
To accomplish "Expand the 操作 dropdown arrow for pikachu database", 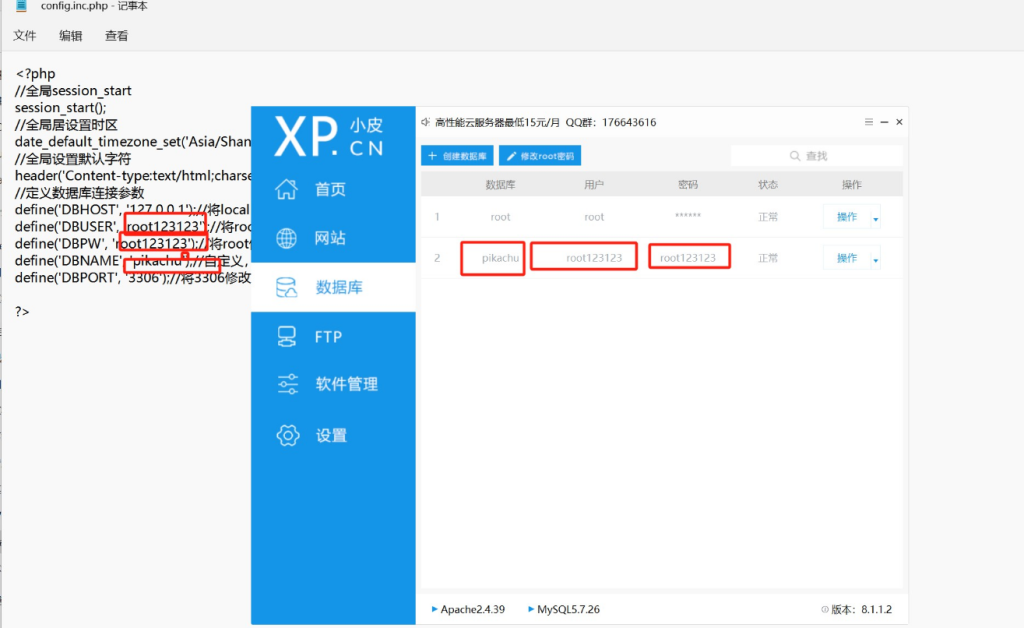I will tap(876, 260).
